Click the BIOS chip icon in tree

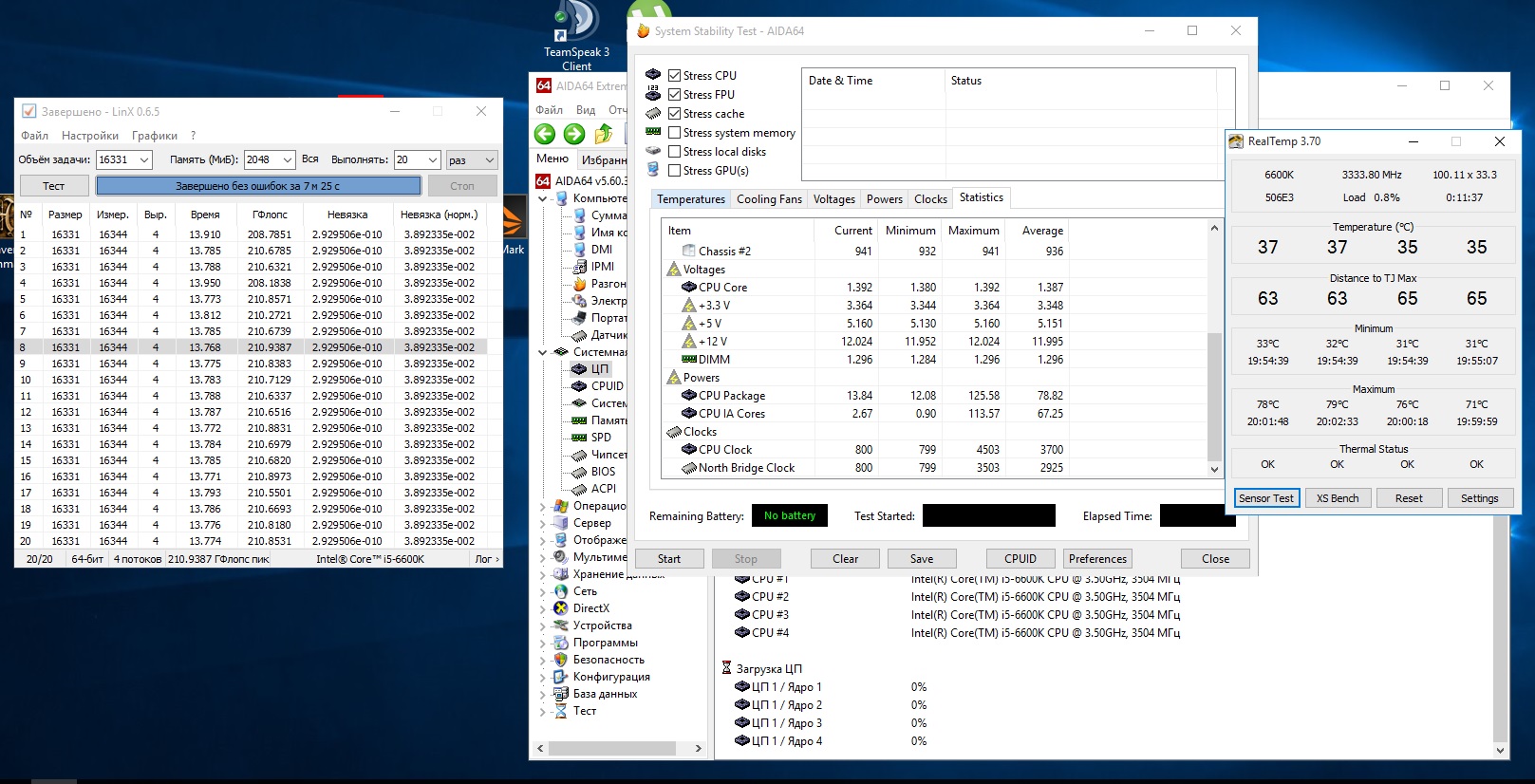[579, 472]
